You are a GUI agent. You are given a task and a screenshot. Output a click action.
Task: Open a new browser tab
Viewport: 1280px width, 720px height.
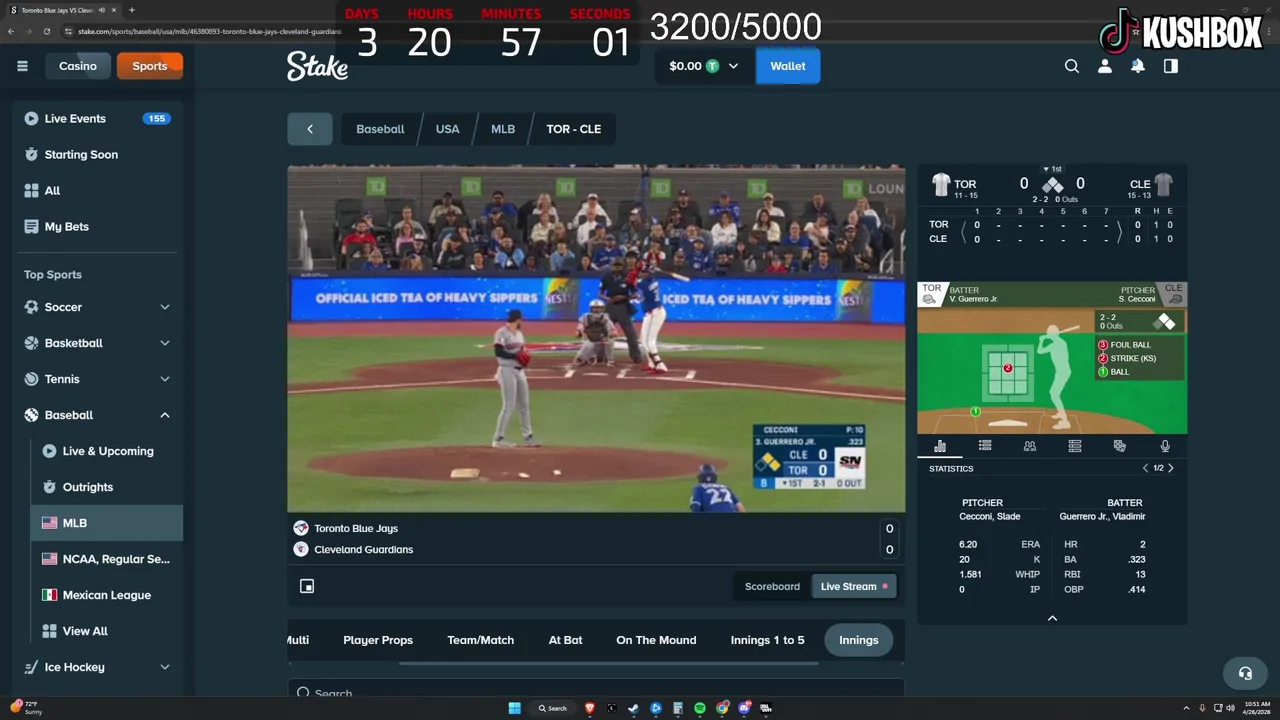(x=131, y=10)
